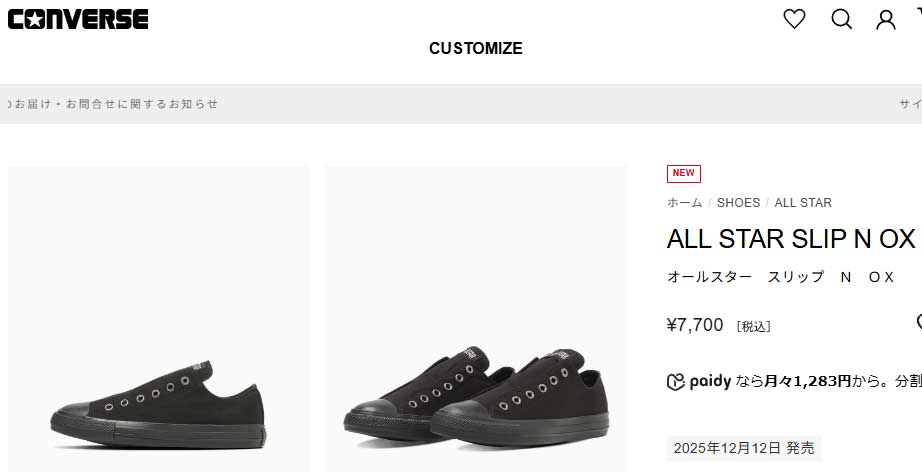The image size is (922, 472).
Task: Click the paidy logo
Action: tap(699, 381)
